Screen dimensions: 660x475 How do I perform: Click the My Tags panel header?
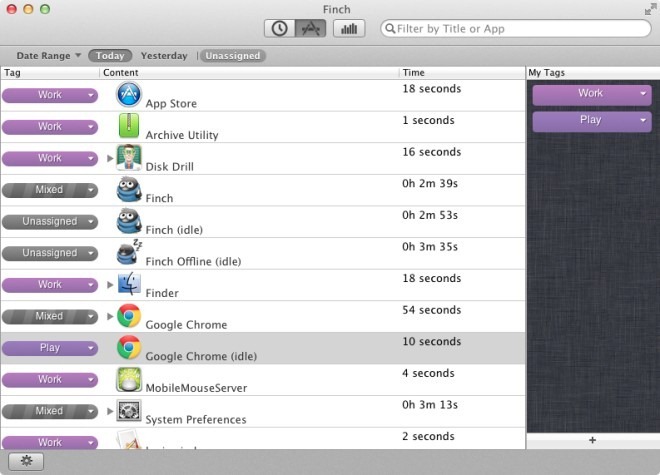click(593, 72)
